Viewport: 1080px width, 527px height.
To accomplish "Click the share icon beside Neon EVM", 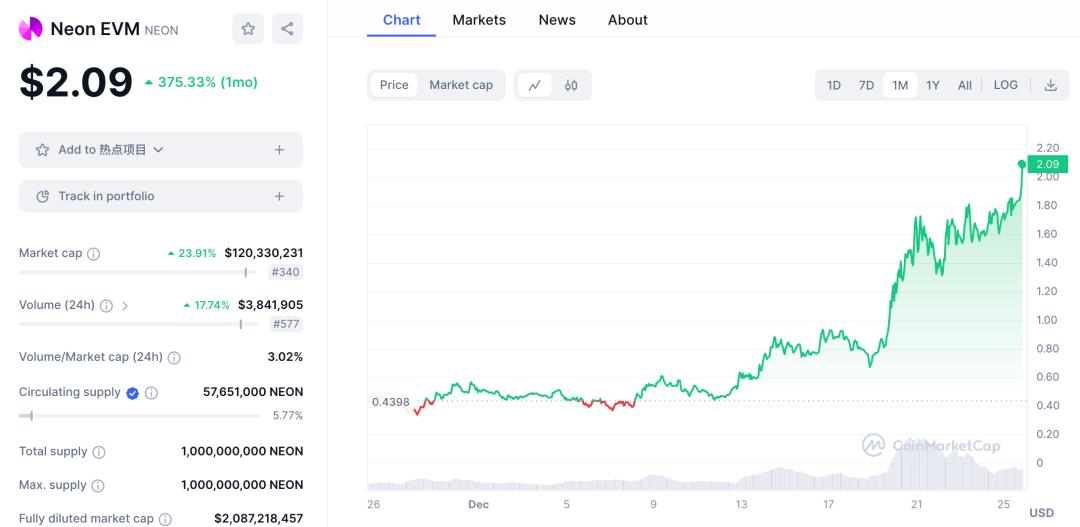I will pyautogui.click(x=287, y=29).
